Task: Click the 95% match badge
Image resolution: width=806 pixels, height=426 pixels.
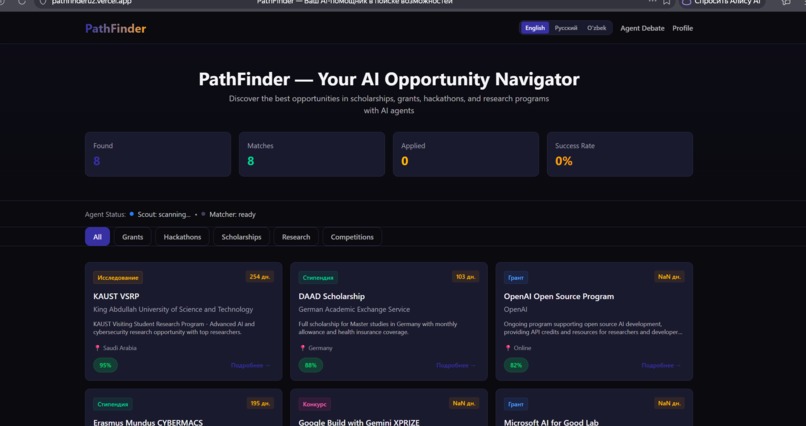Action: click(105, 365)
